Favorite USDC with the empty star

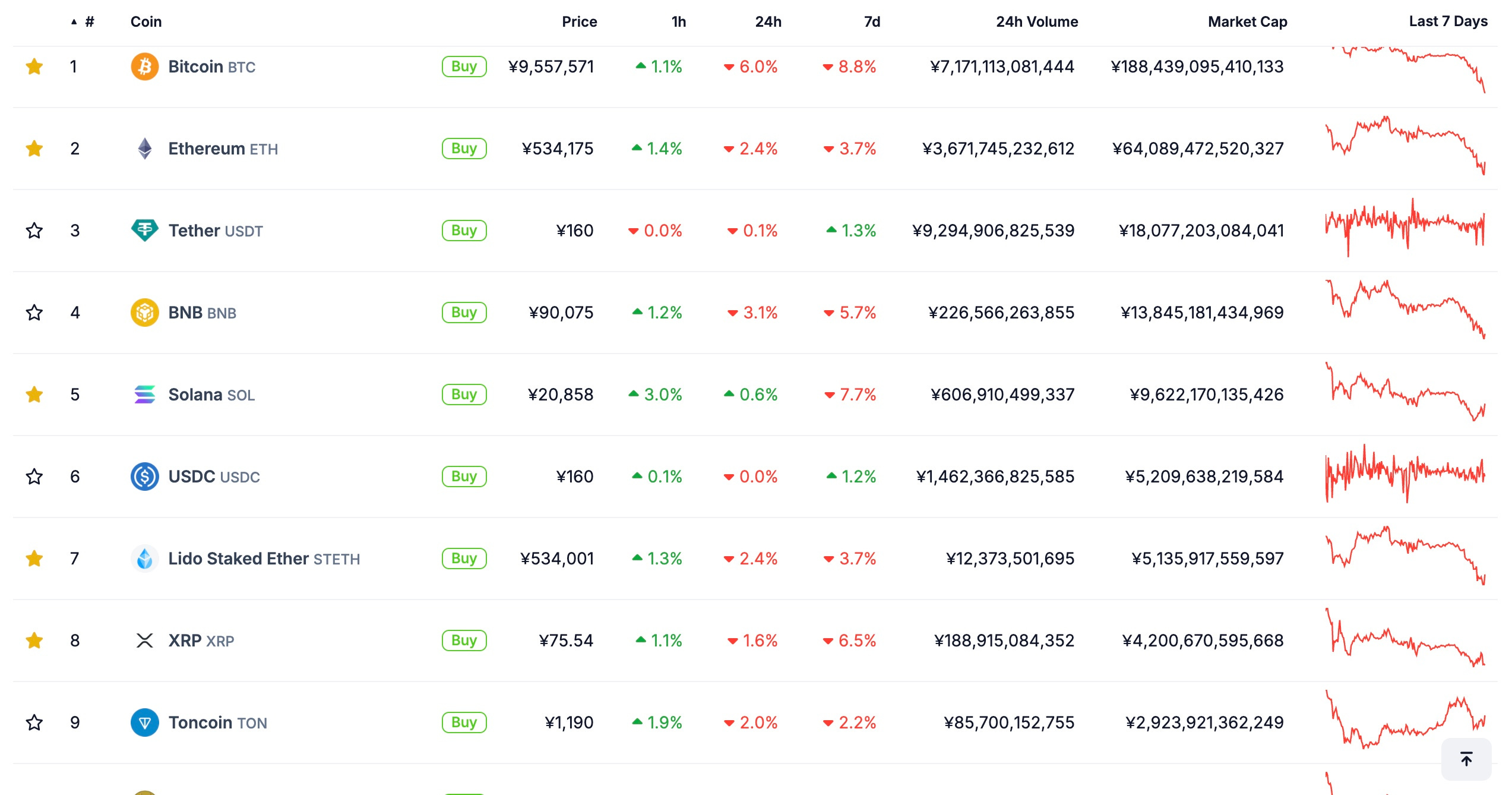(34, 477)
